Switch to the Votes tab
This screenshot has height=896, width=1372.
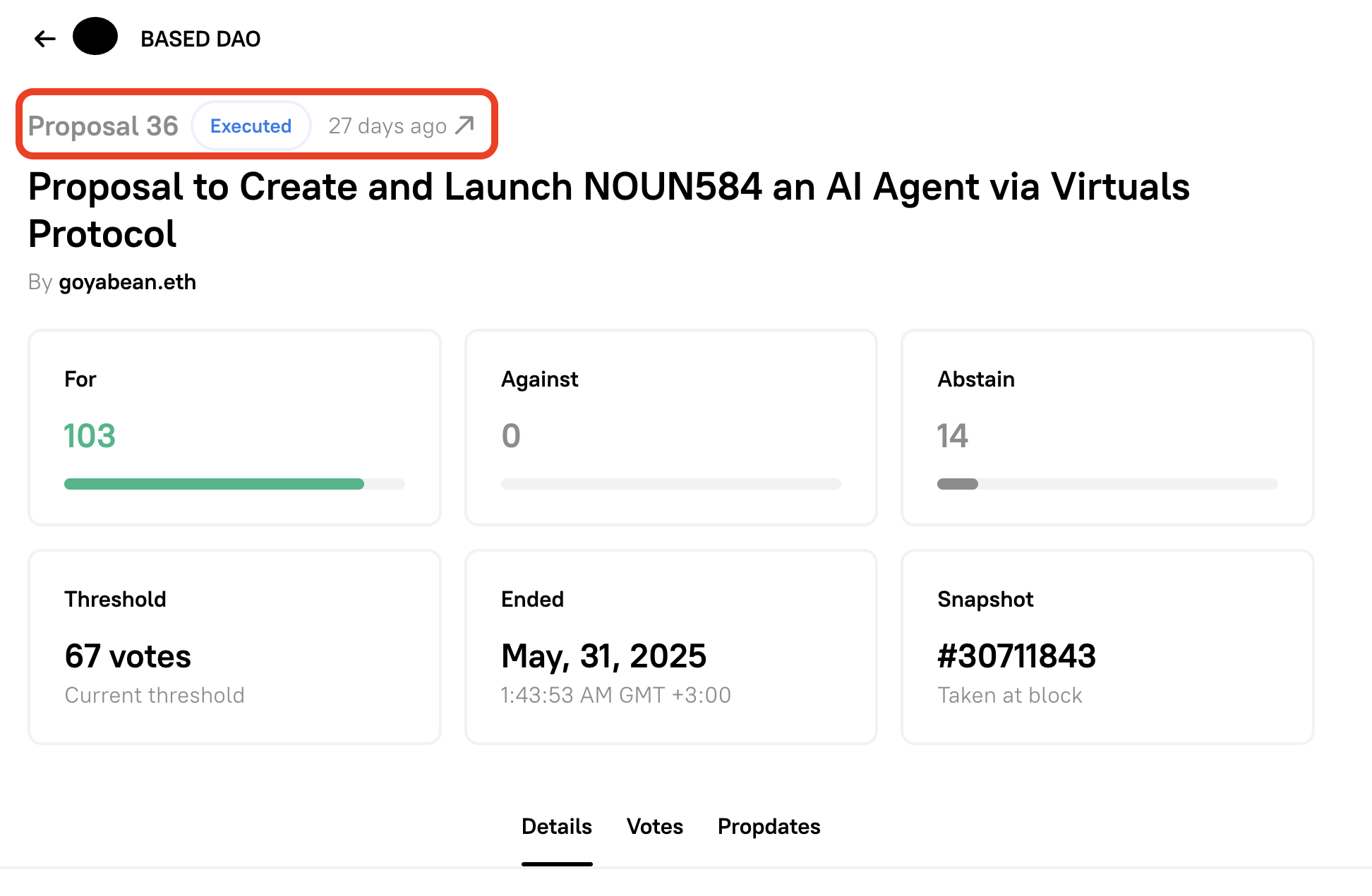(655, 826)
